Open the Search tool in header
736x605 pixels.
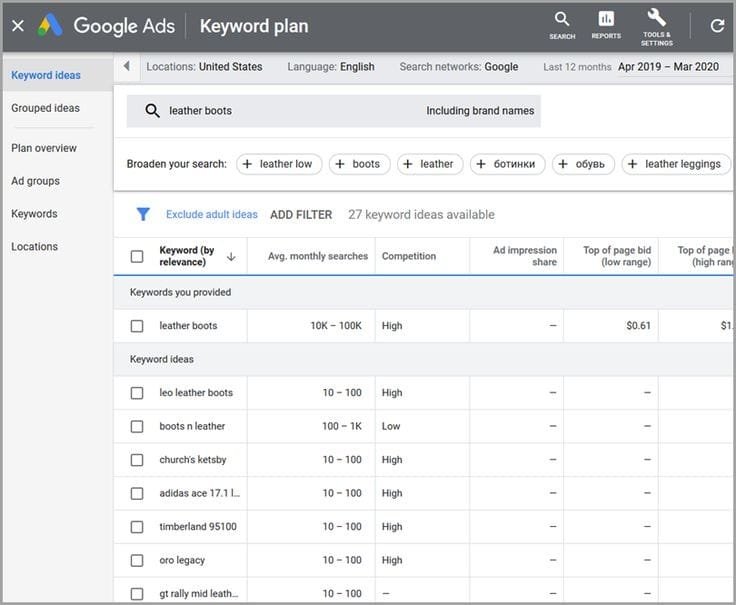click(x=562, y=25)
